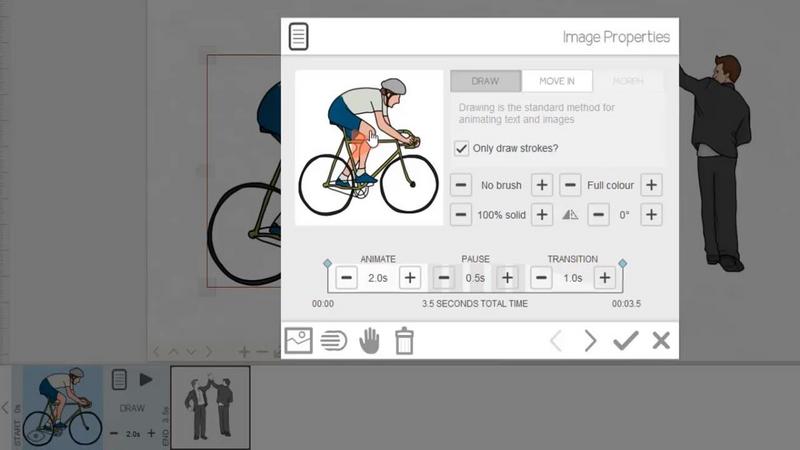
Task: Increase brush with plus beside No brush
Action: click(x=542, y=185)
